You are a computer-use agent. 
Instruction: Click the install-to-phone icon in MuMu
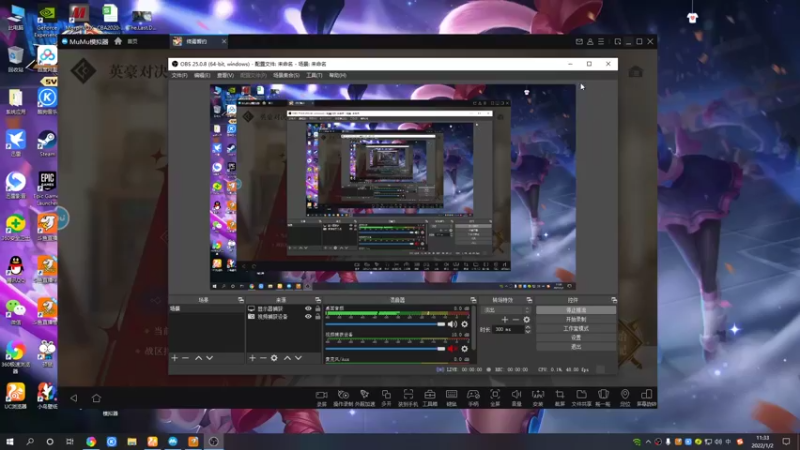(408, 395)
